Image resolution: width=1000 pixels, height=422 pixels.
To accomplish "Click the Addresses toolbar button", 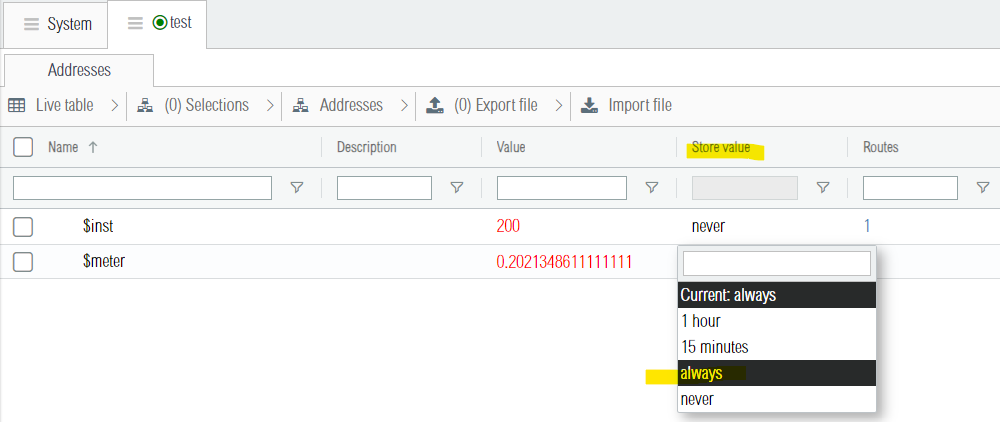I will 340,105.
